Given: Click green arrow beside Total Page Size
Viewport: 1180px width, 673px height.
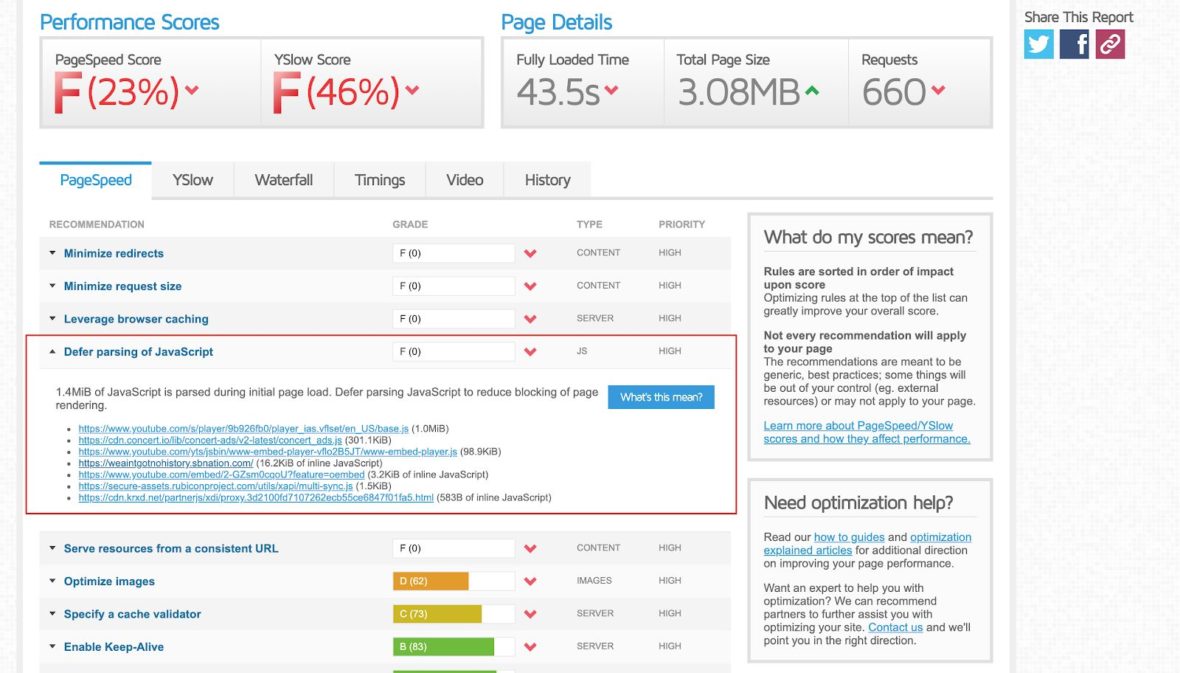Looking at the screenshot, I should [812, 91].
